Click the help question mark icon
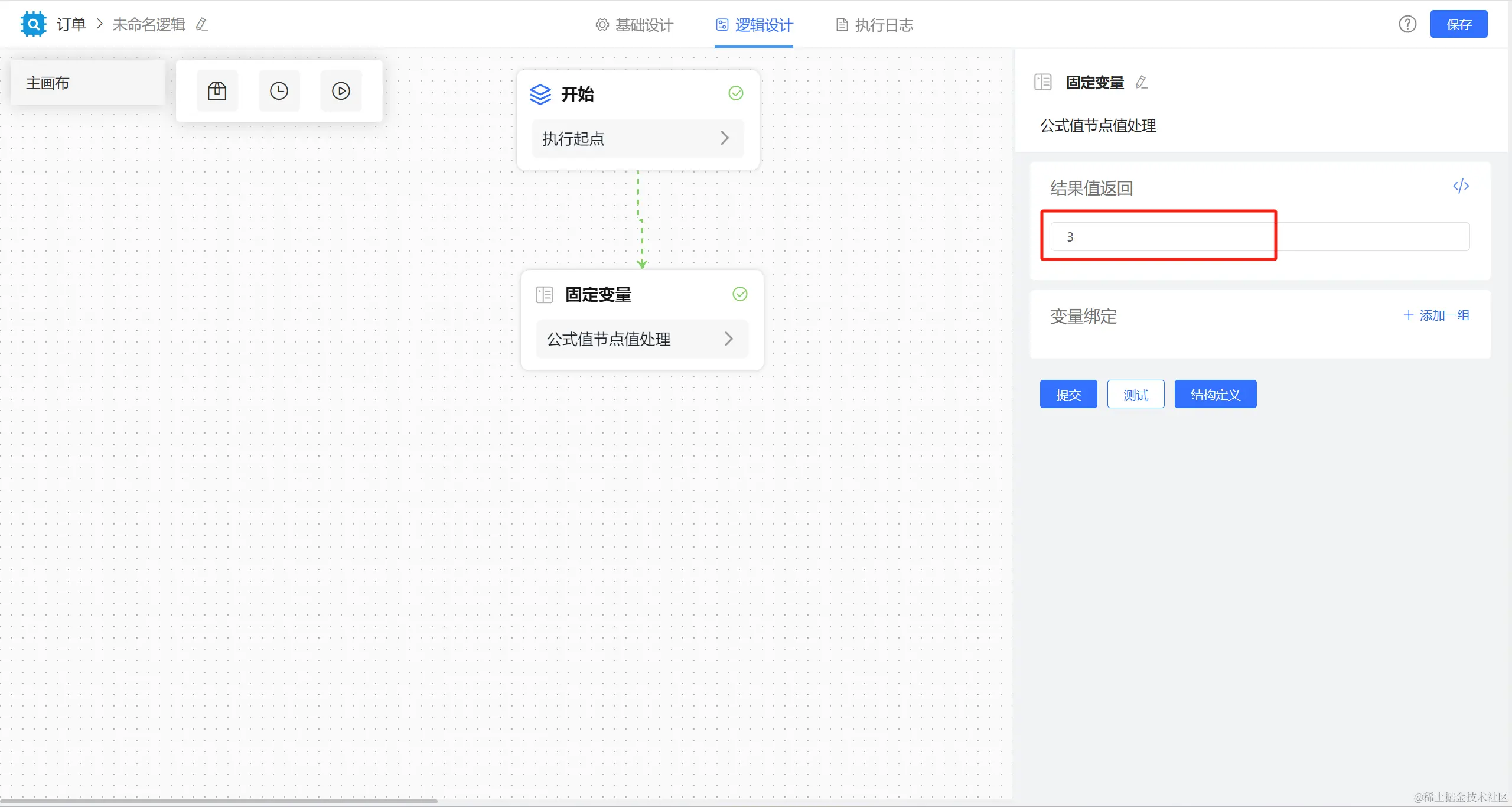 [1407, 24]
